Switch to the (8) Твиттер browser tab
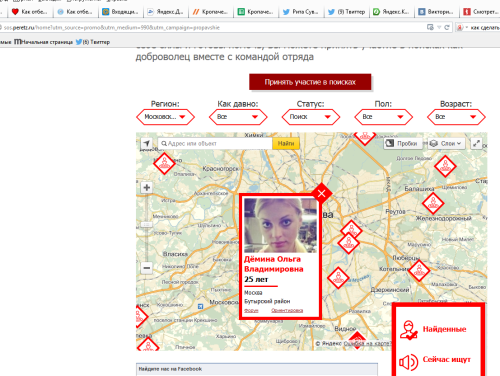 pyautogui.click(x=346, y=12)
